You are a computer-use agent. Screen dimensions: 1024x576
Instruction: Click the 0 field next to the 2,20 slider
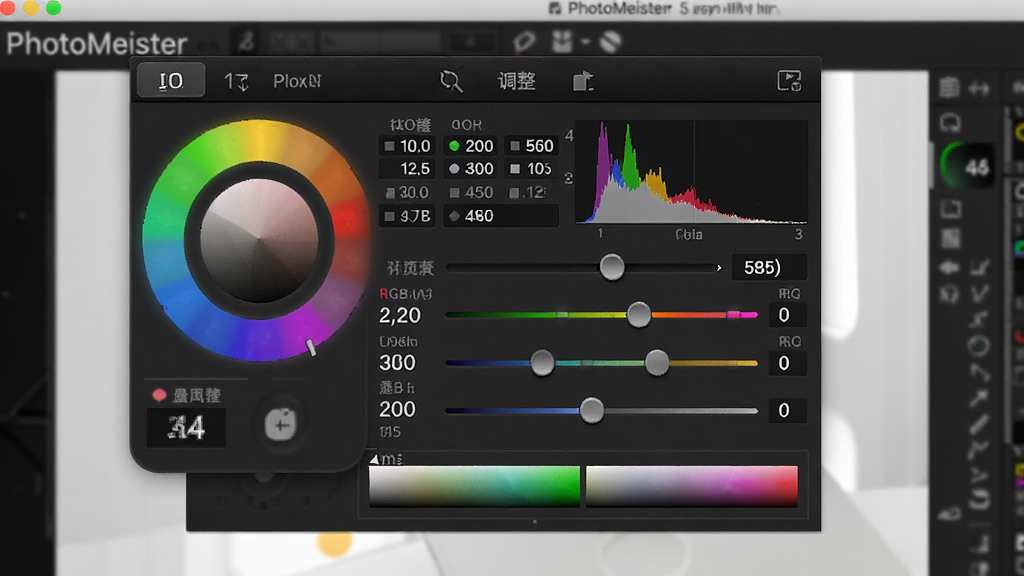pyautogui.click(x=786, y=315)
